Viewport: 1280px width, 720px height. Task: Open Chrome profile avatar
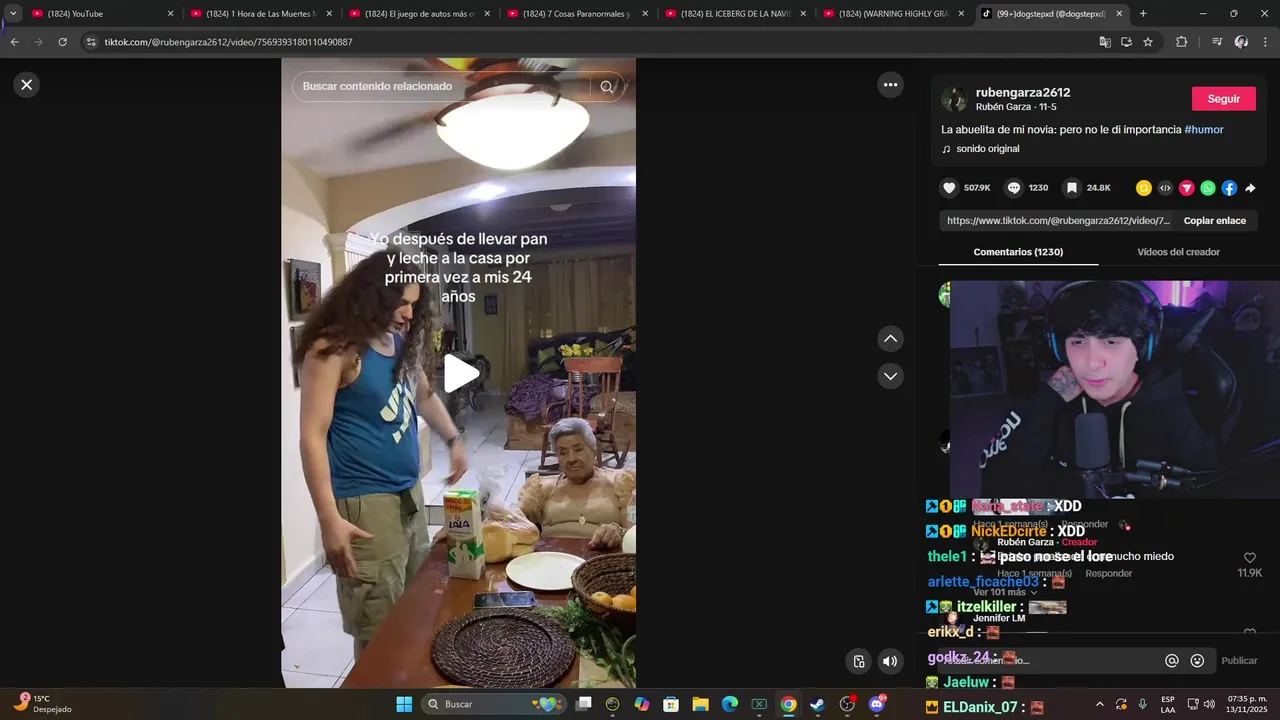(x=1241, y=42)
